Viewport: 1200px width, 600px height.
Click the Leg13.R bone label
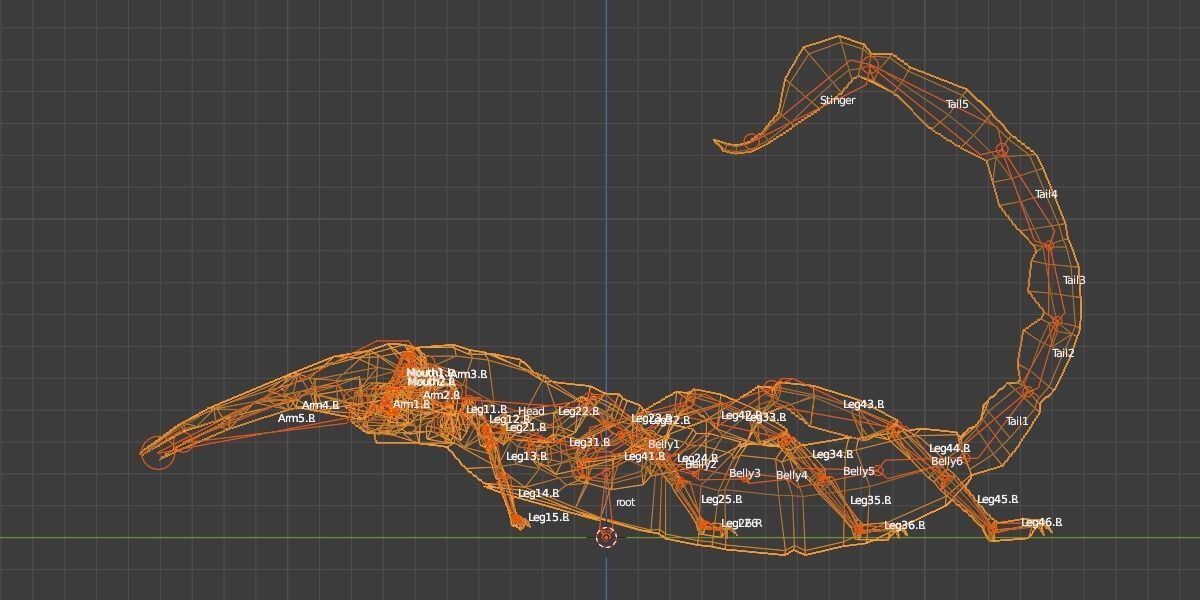tap(527, 456)
